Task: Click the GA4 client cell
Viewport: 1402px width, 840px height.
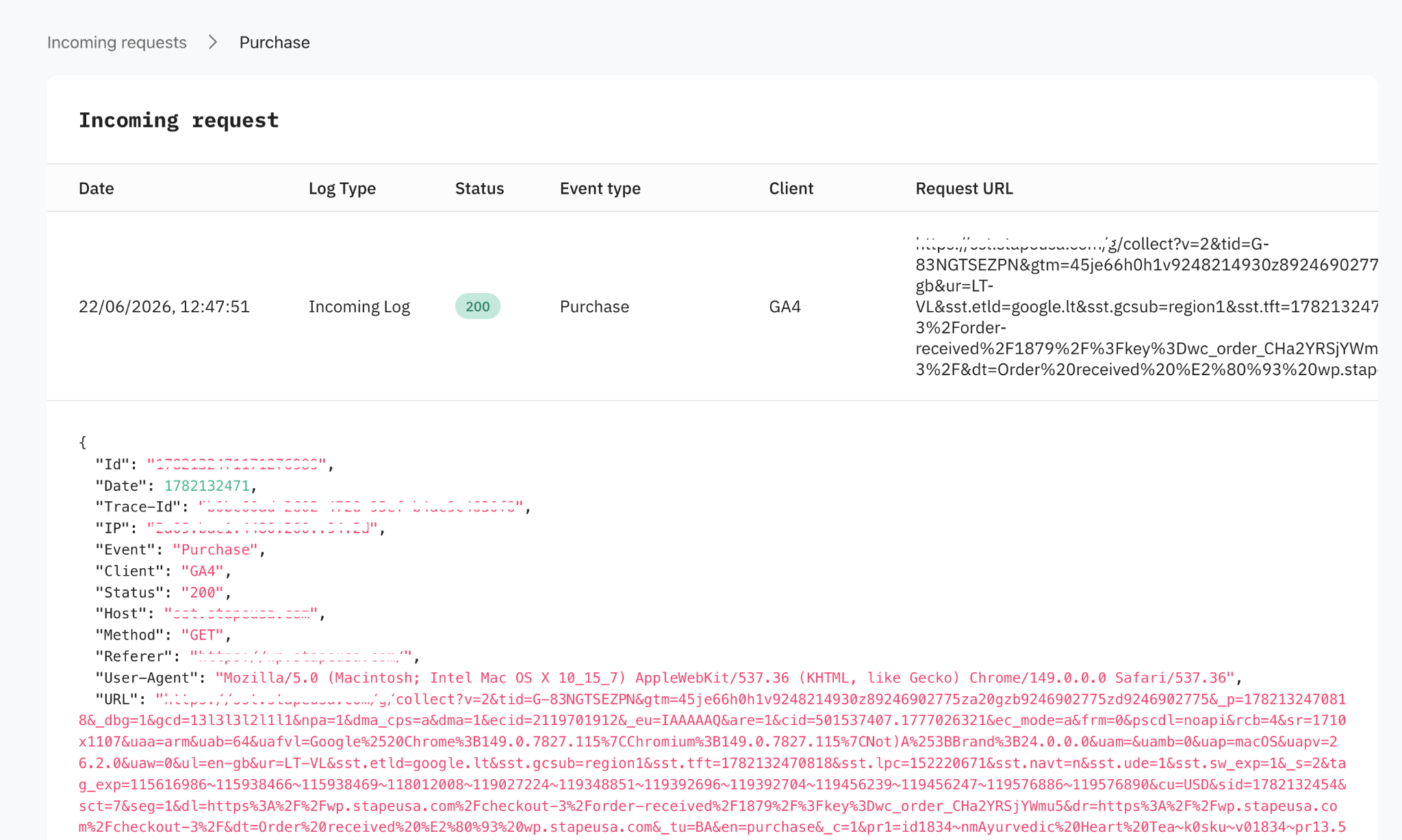Action: pos(785,307)
